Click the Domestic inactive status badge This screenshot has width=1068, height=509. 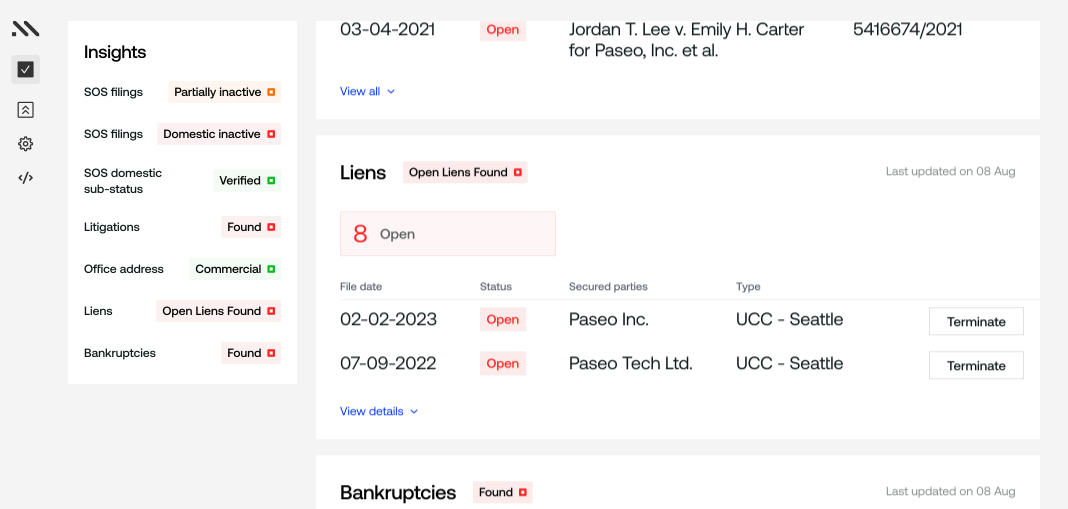coord(219,134)
